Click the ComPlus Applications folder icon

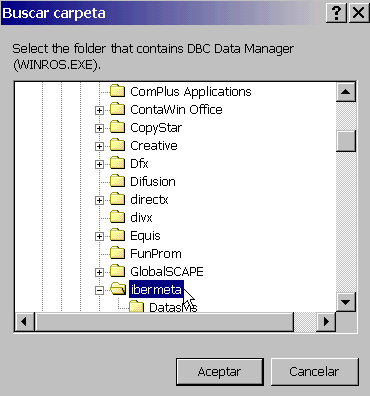point(117,91)
